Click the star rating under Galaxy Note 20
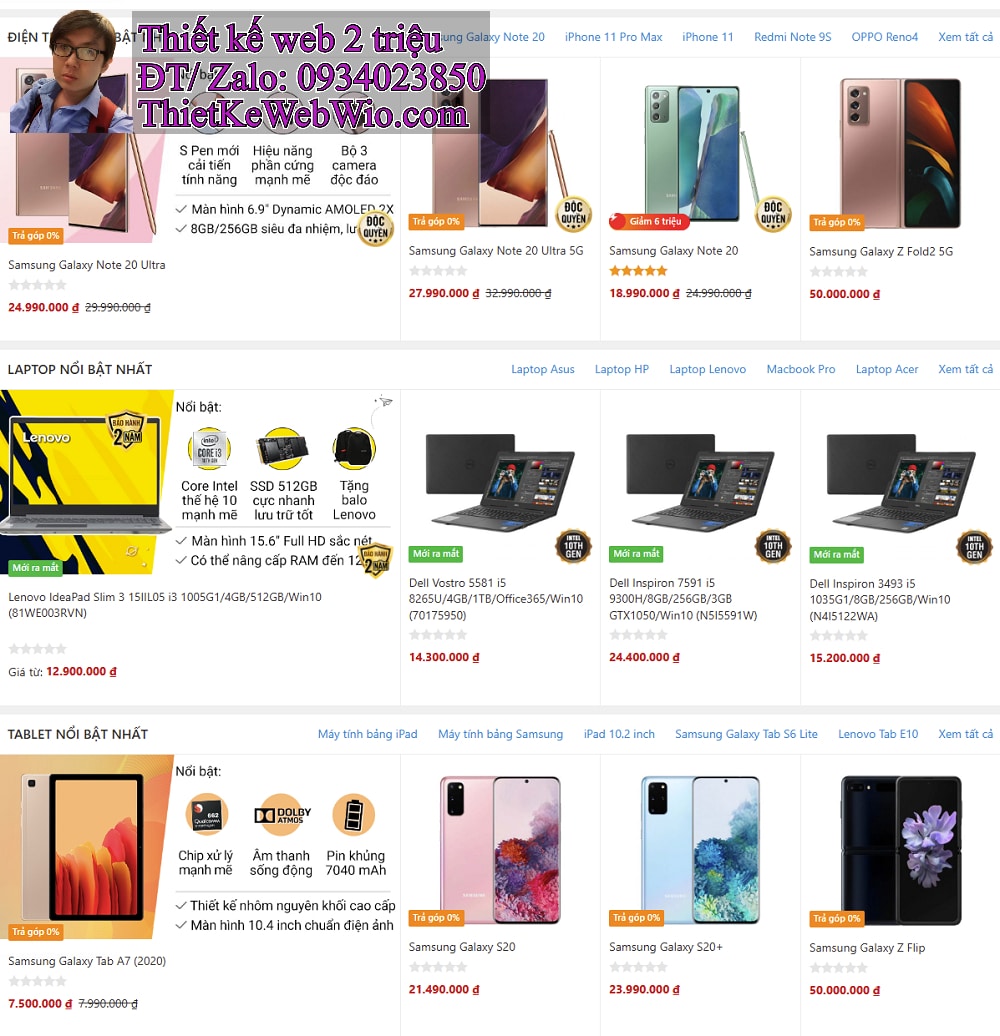 coord(638,271)
